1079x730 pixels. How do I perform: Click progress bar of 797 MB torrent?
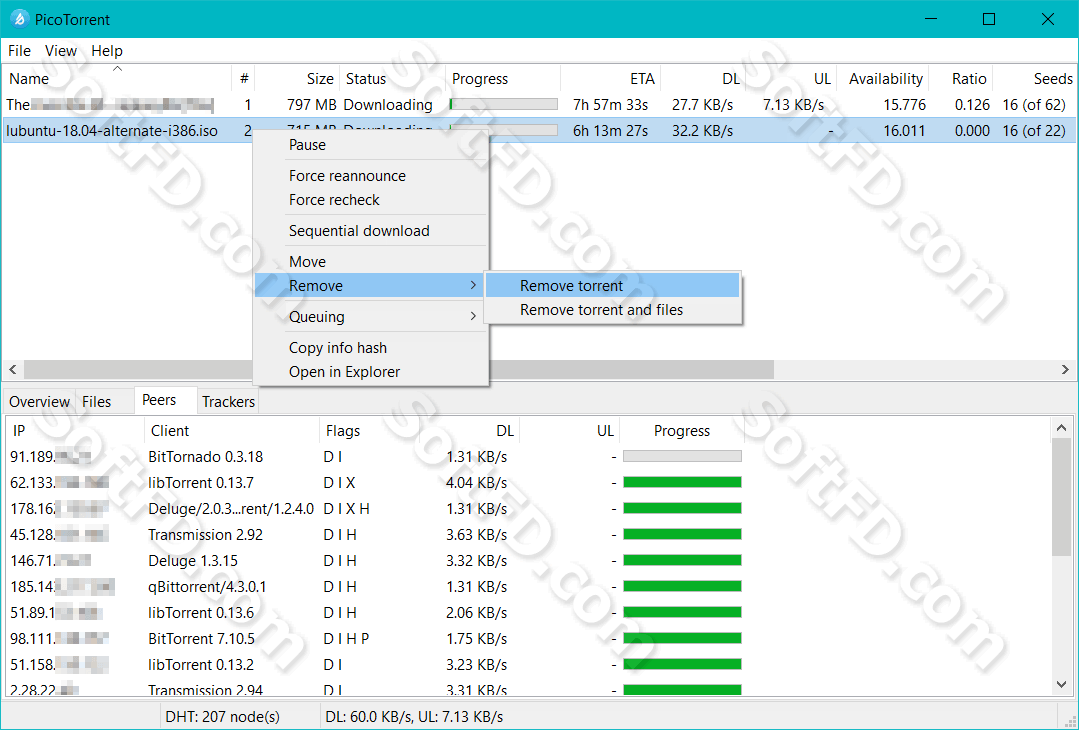pos(504,105)
